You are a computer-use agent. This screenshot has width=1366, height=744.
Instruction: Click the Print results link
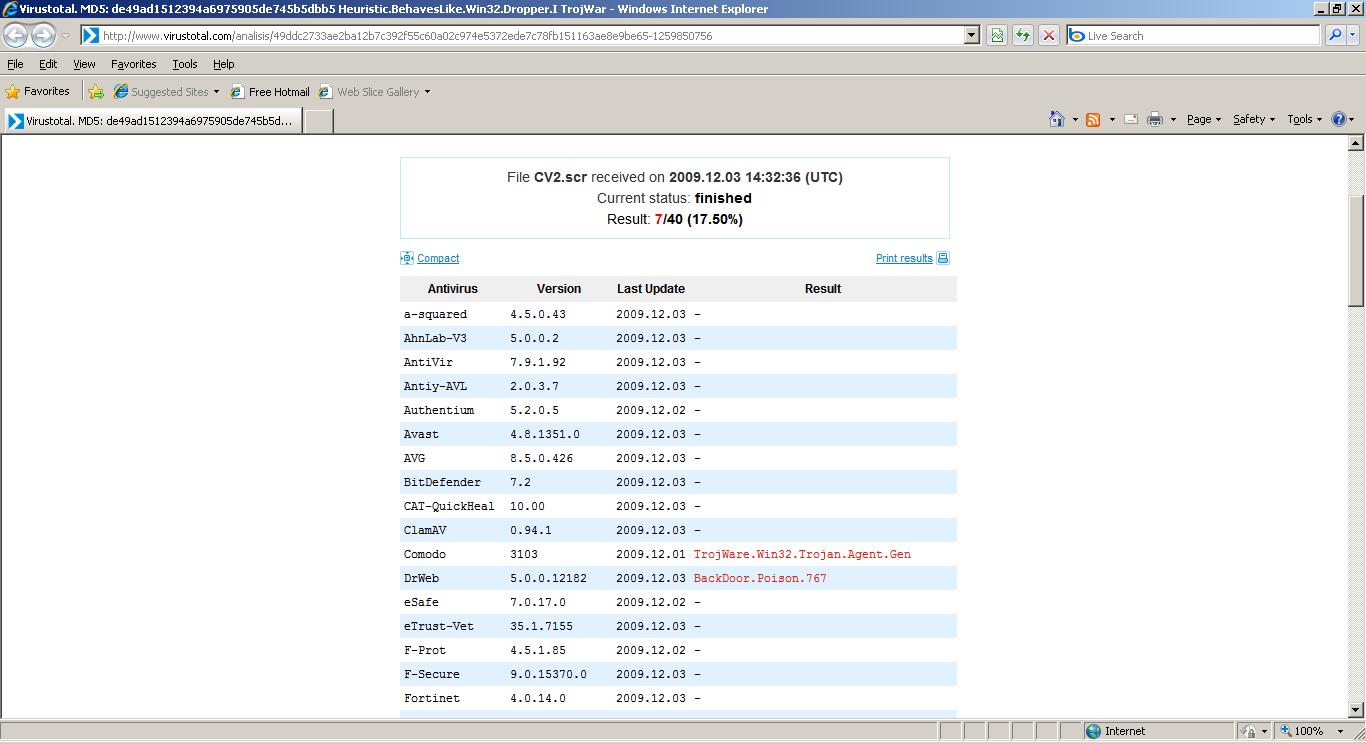coord(904,258)
